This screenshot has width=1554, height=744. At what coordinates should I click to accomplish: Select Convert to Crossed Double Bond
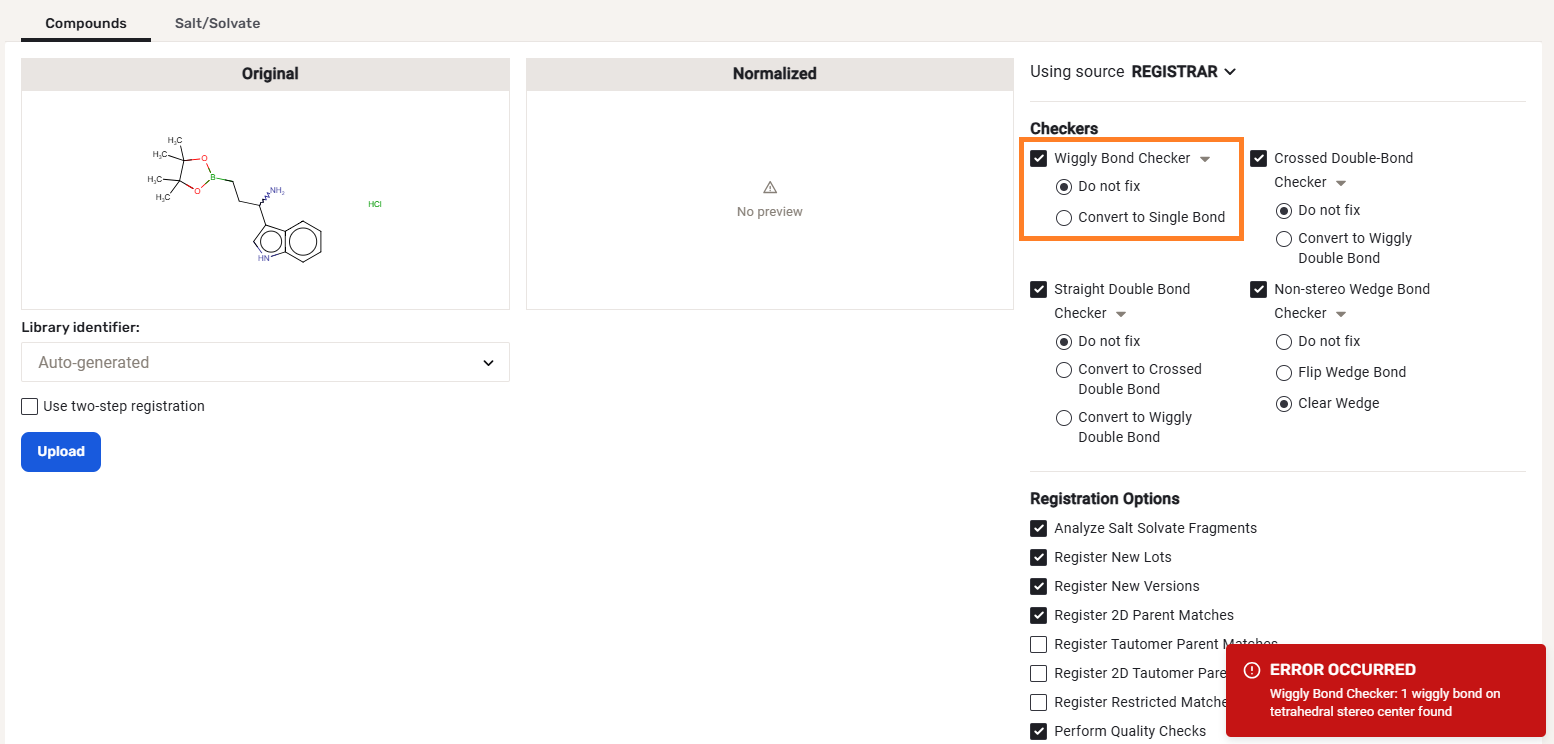[1064, 369]
